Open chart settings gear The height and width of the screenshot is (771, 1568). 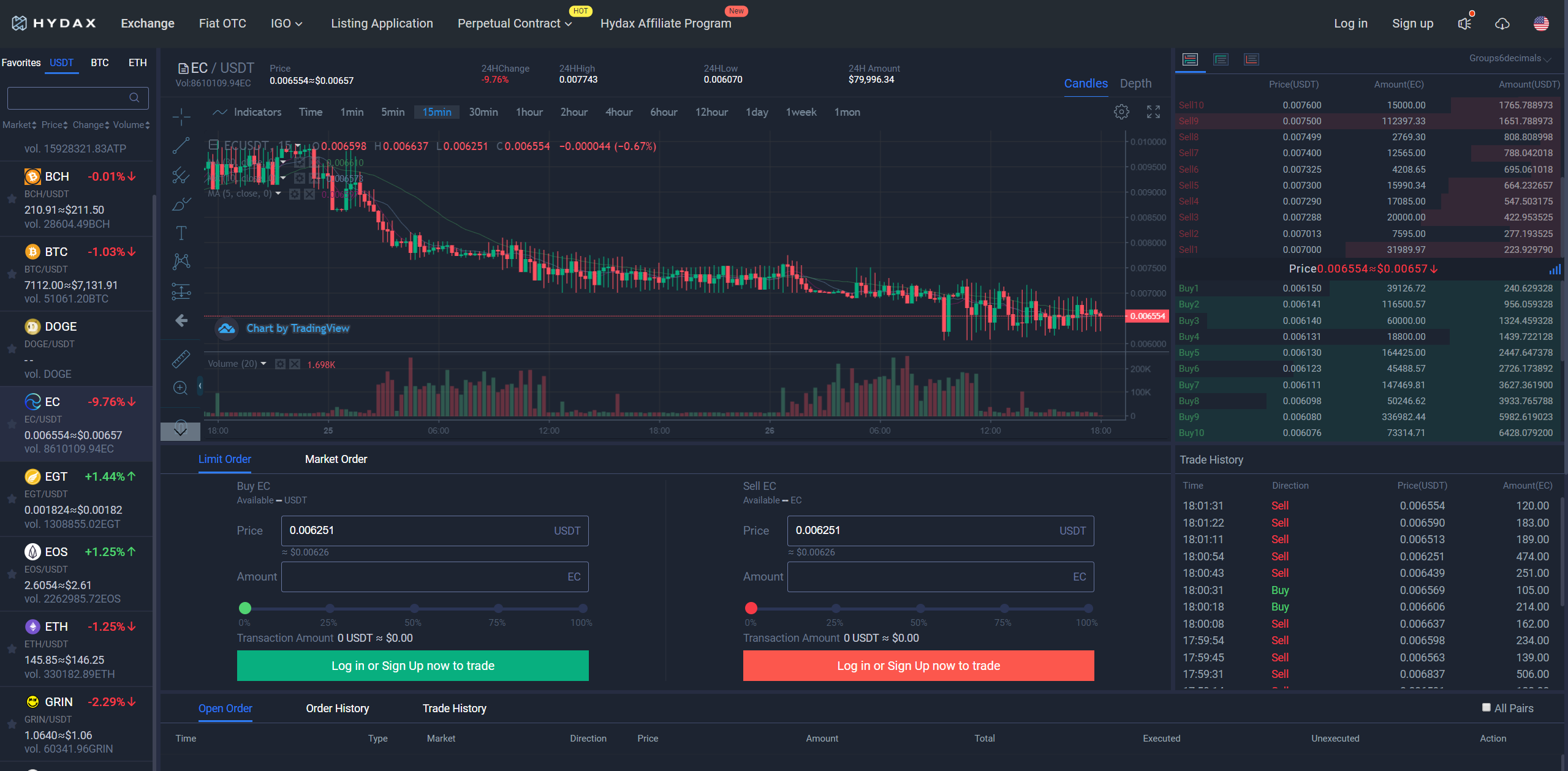click(1121, 112)
